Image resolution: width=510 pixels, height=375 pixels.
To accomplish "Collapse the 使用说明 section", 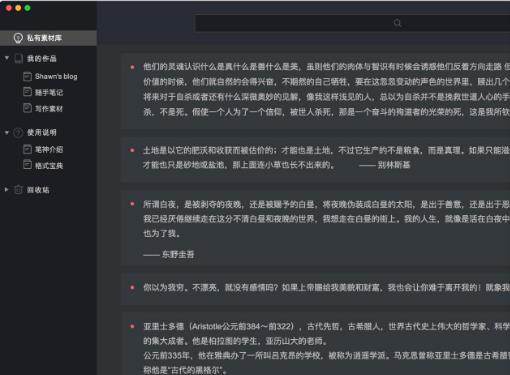I will pyautogui.click(x=7, y=133).
